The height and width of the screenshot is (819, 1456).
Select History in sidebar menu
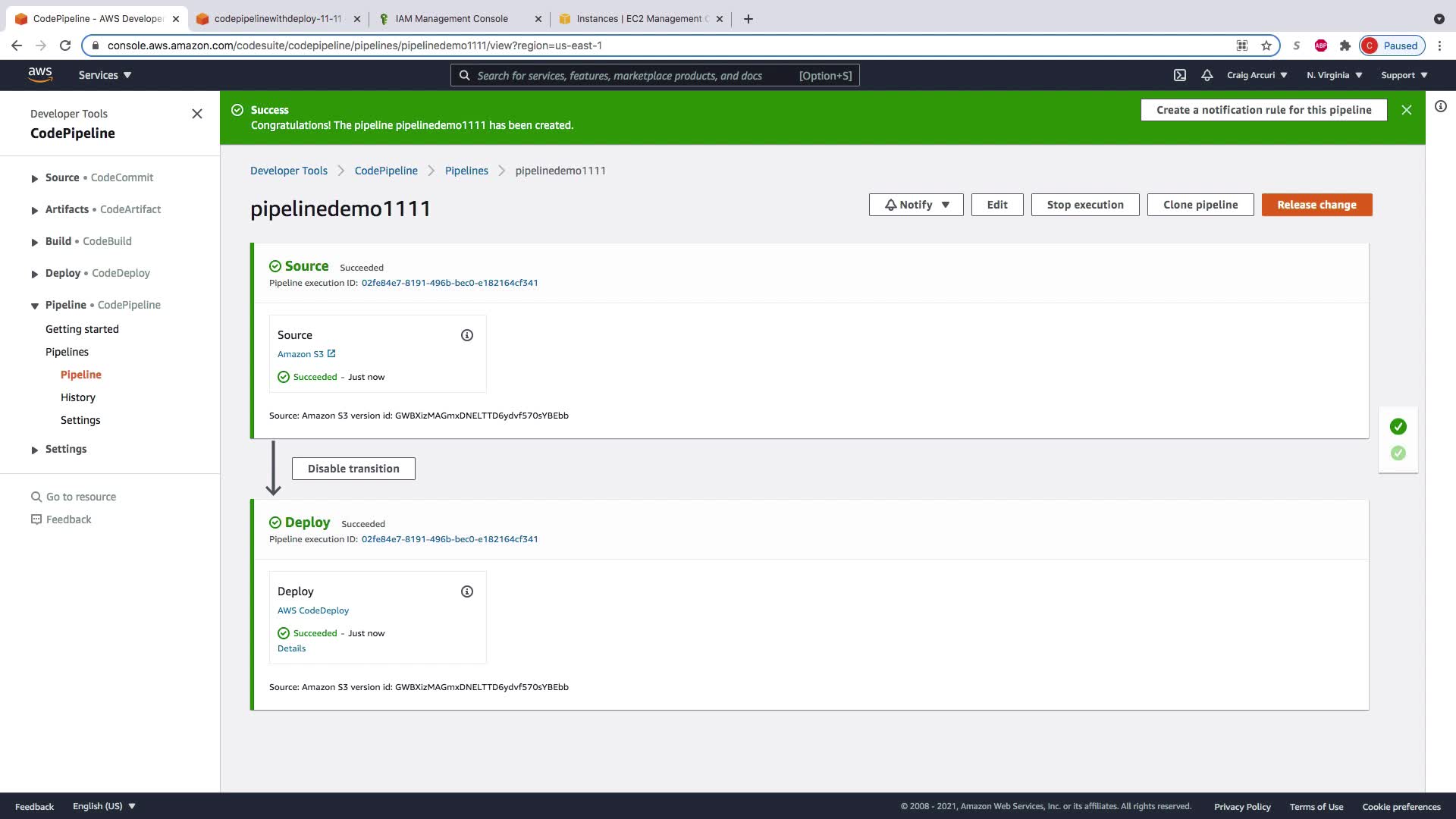tap(78, 397)
